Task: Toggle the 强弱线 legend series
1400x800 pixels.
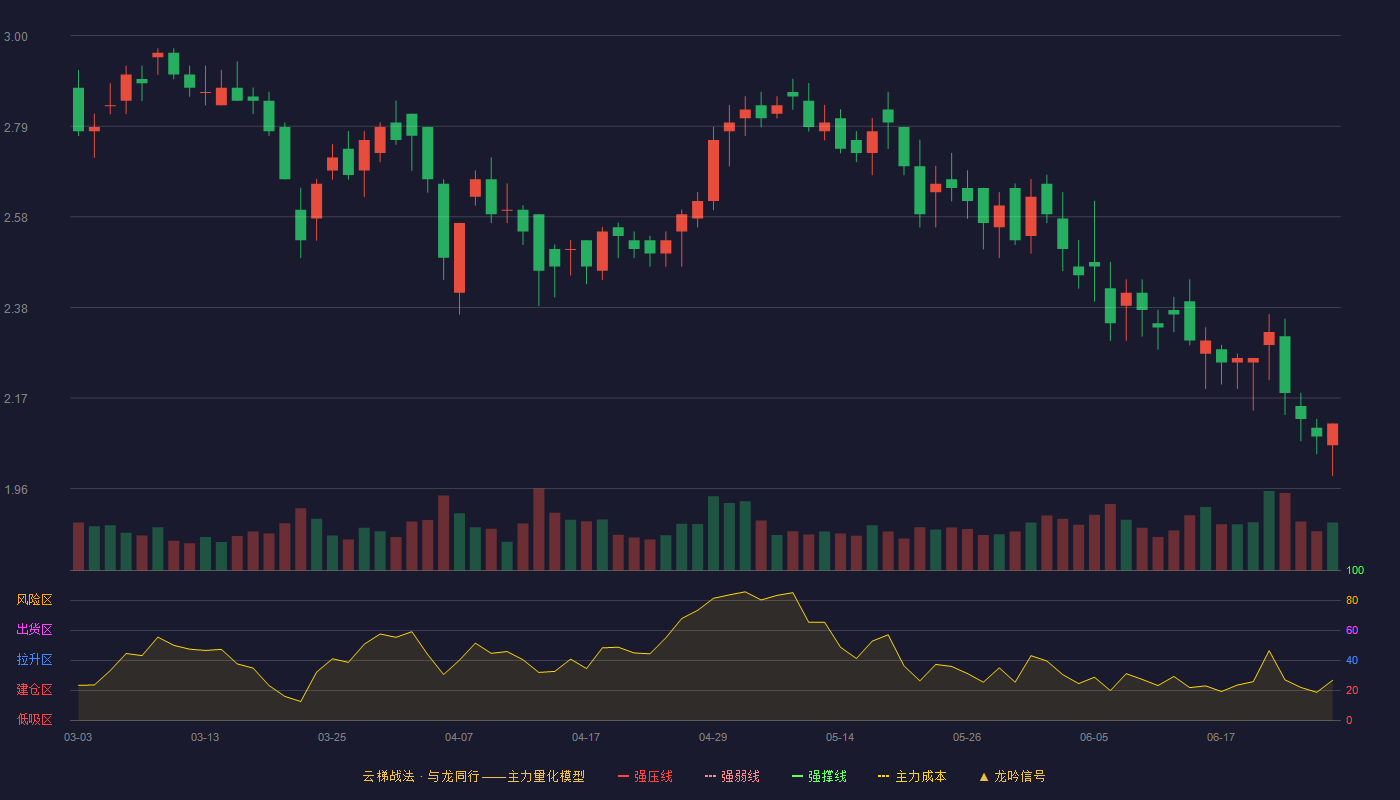Action: (740, 776)
